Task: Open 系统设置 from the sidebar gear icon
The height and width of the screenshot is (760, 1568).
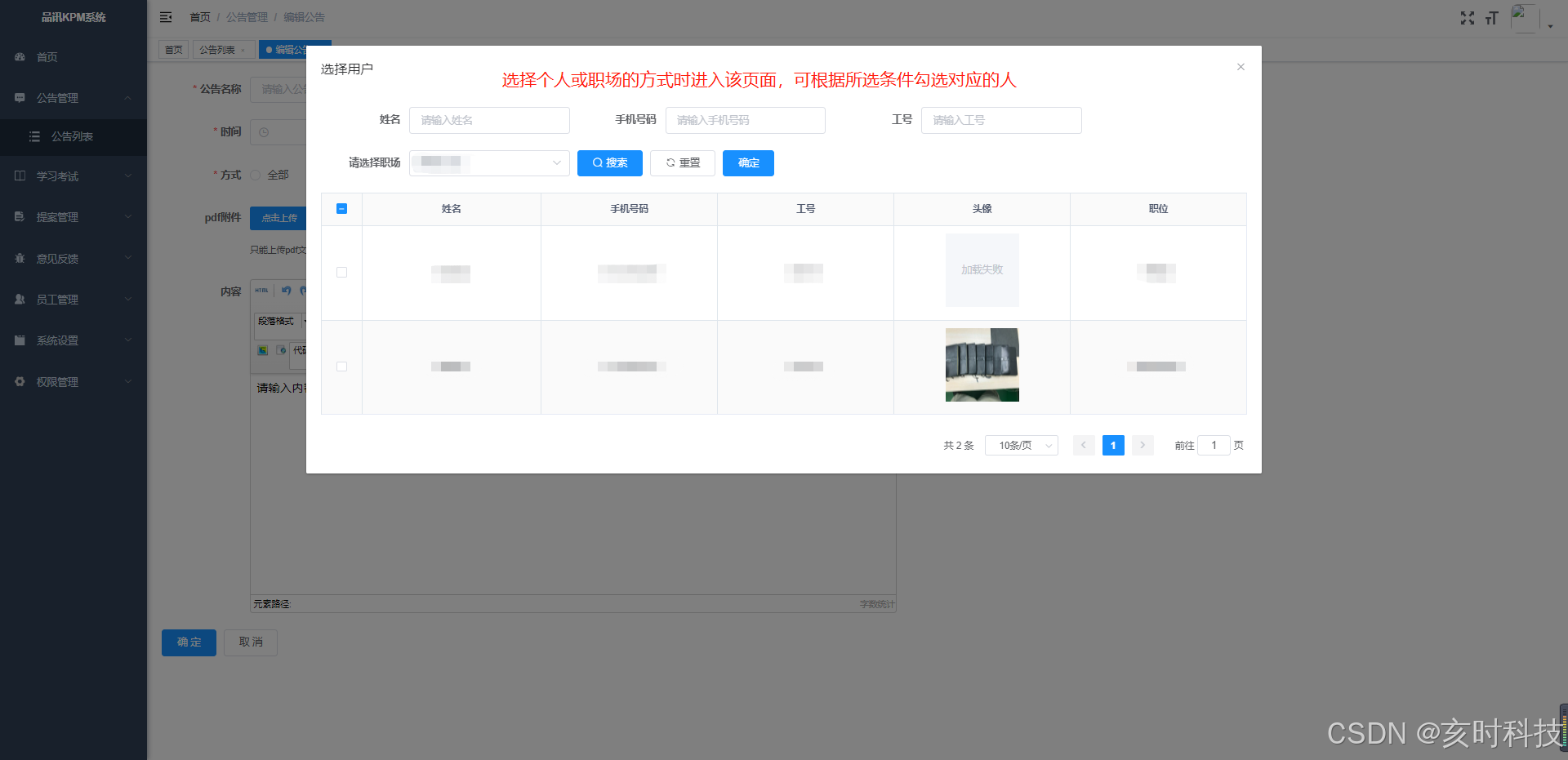Action: [20, 340]
